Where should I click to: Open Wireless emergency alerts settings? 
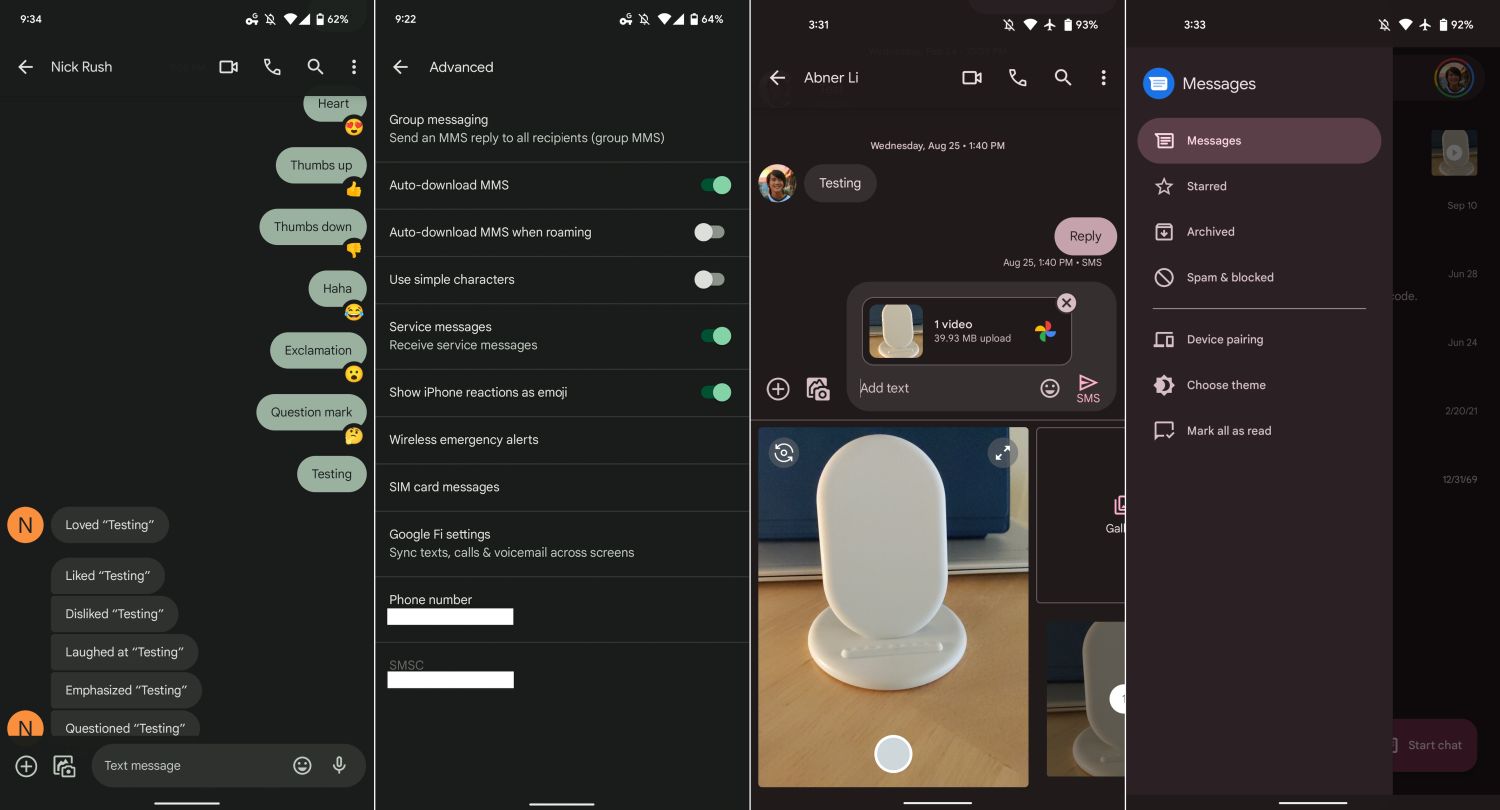pos(463,439)
